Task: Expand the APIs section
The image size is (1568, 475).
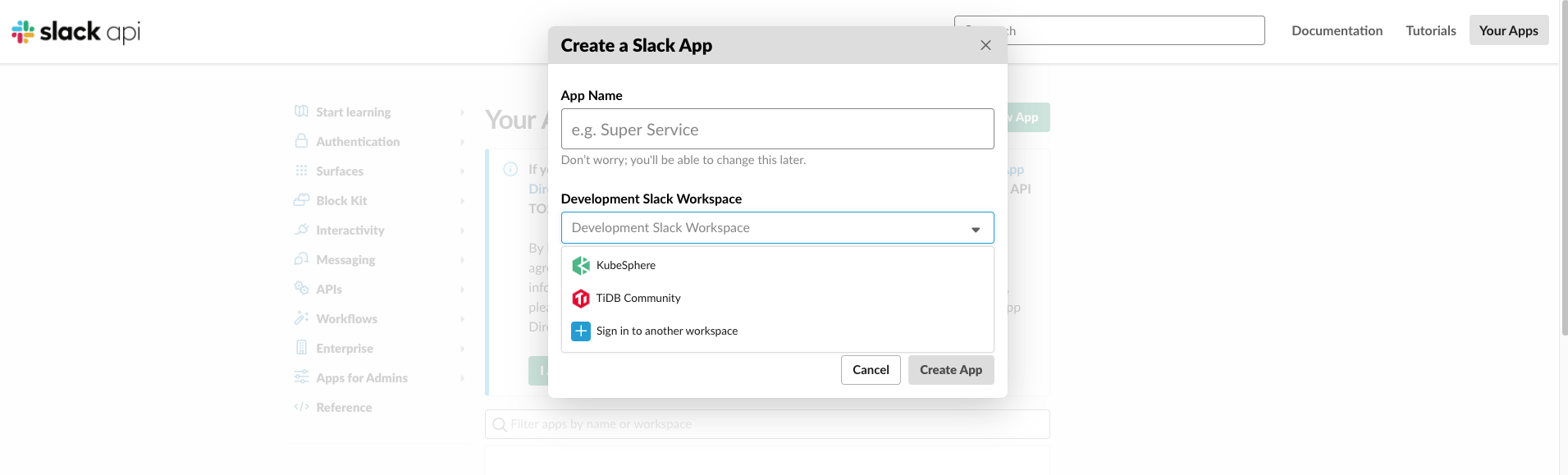Action: [463, 290]
